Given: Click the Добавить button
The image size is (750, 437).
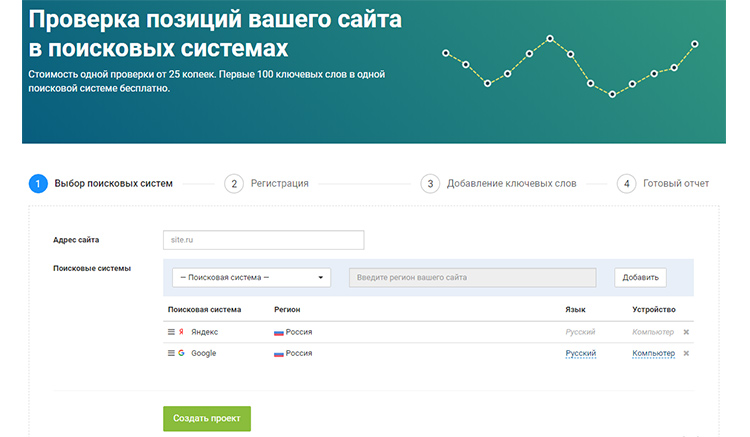Looking at the screenshot, I should pyautogui.click(x=640, y=278).
